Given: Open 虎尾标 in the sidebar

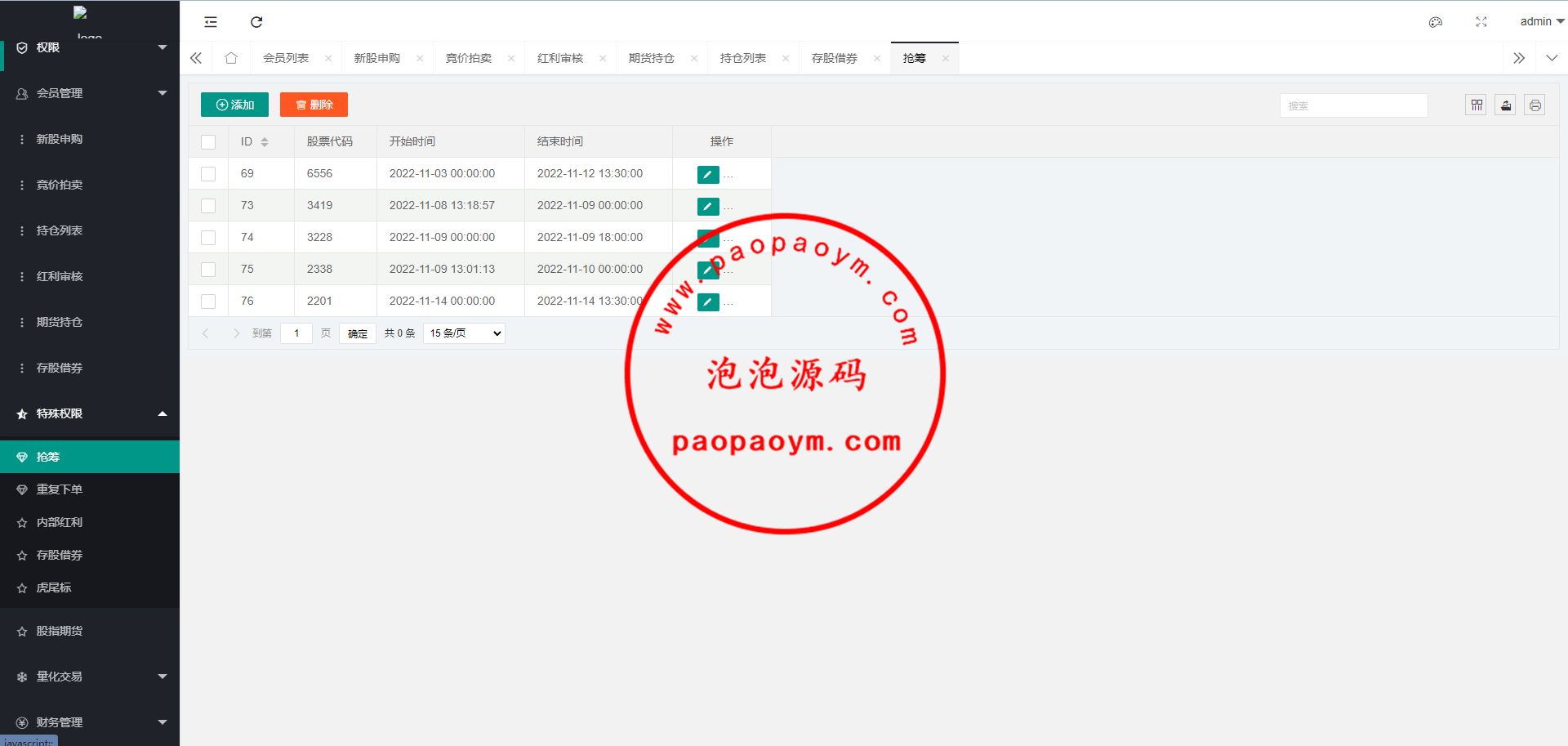Looking at the screenshot, I should 90,587.
